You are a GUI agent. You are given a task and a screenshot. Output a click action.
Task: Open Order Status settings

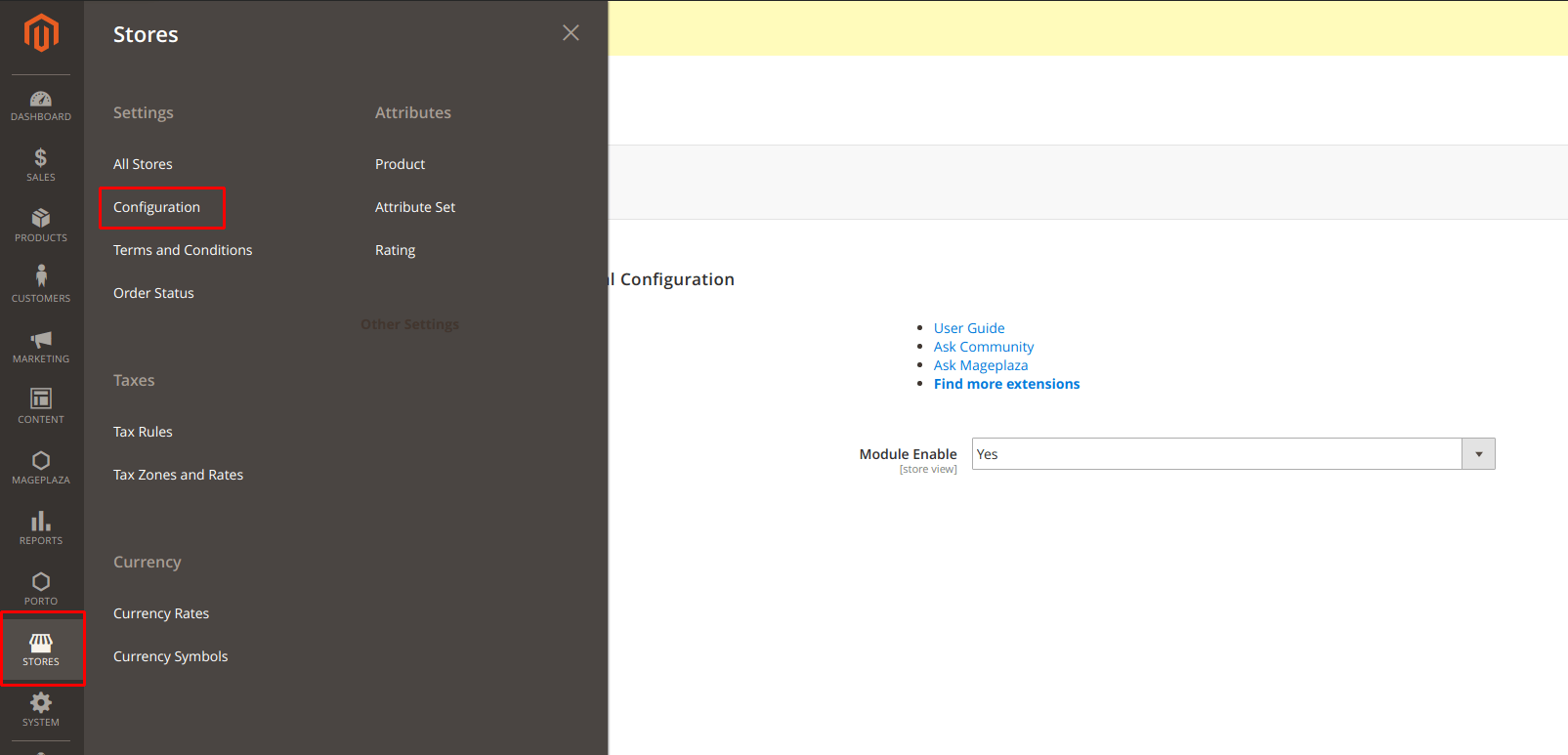pos(153,293)
